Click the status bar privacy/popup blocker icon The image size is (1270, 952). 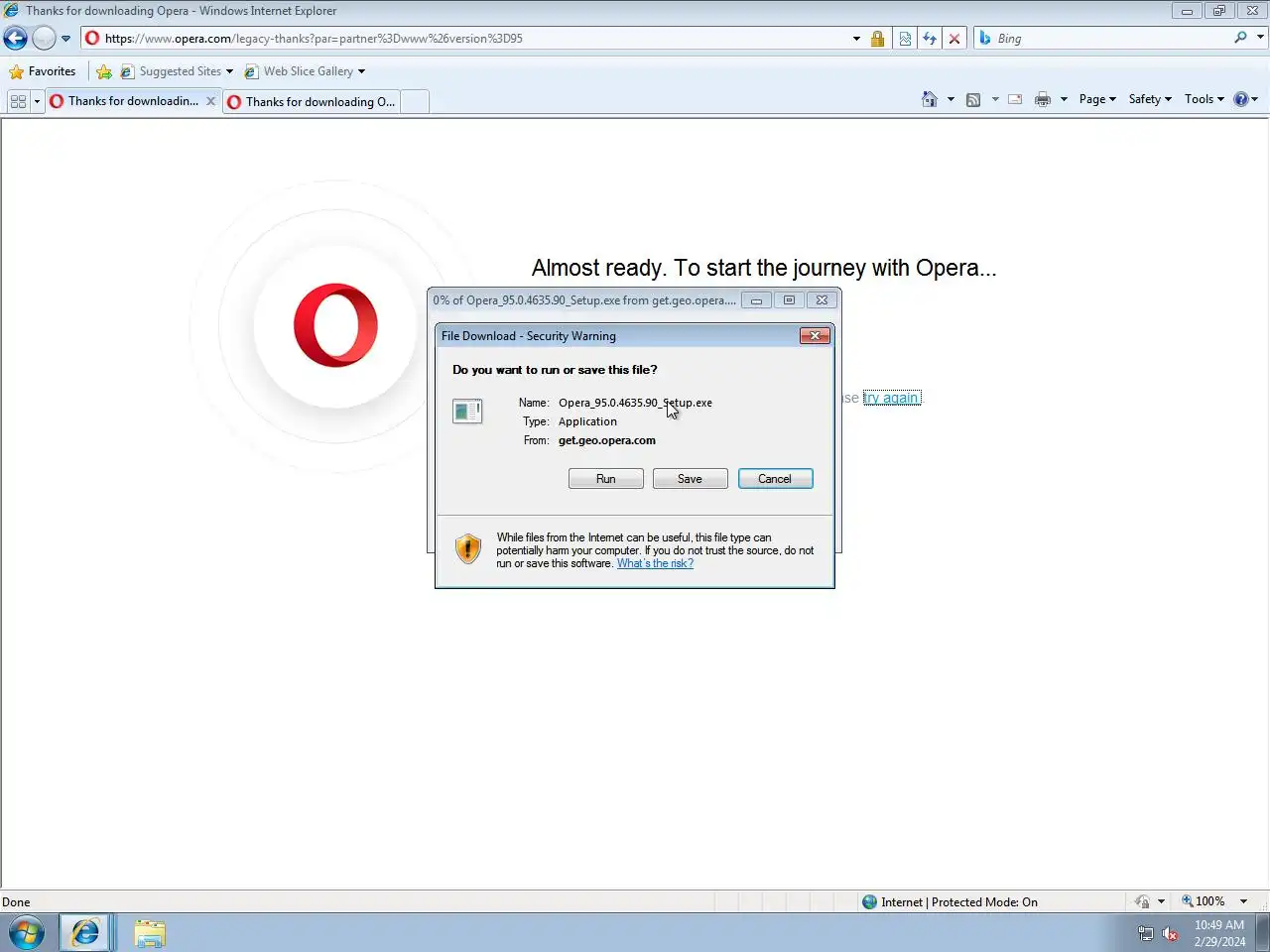1143,901
